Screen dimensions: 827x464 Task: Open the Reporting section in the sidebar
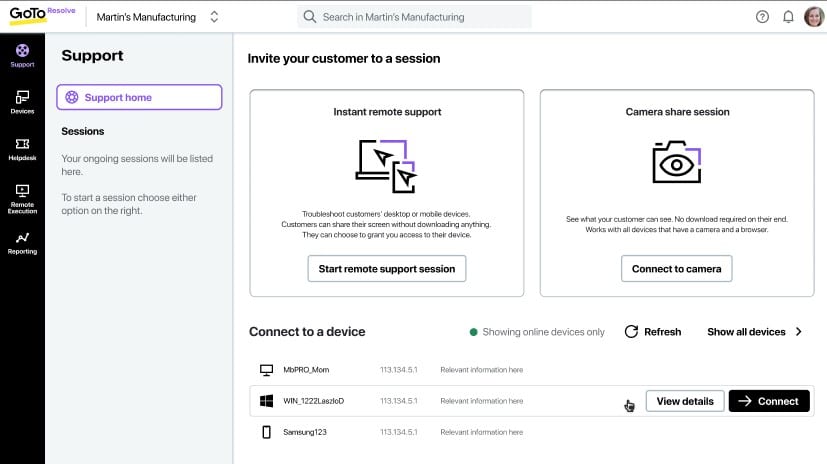tap(22, 243)
